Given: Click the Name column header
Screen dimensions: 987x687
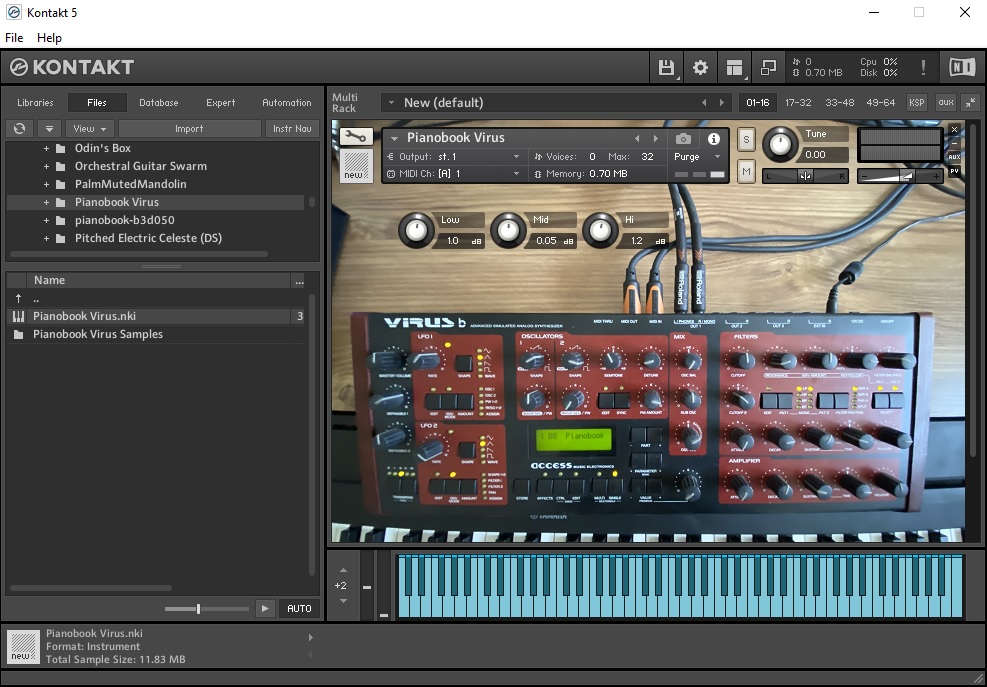Looking at the screenshot, I should point(160,280).
